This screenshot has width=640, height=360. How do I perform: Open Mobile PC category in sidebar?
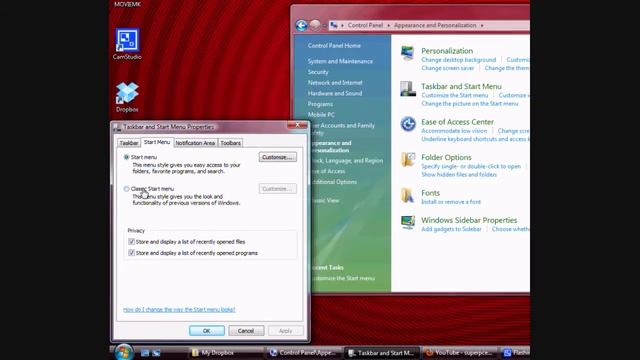(321, 115)
